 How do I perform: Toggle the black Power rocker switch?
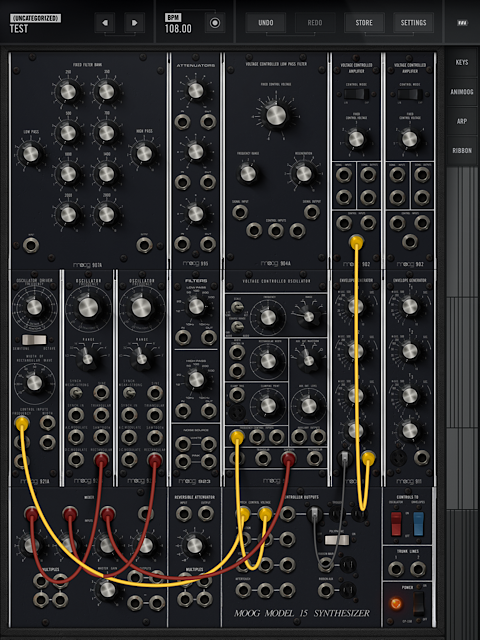(x=419, y=603)
